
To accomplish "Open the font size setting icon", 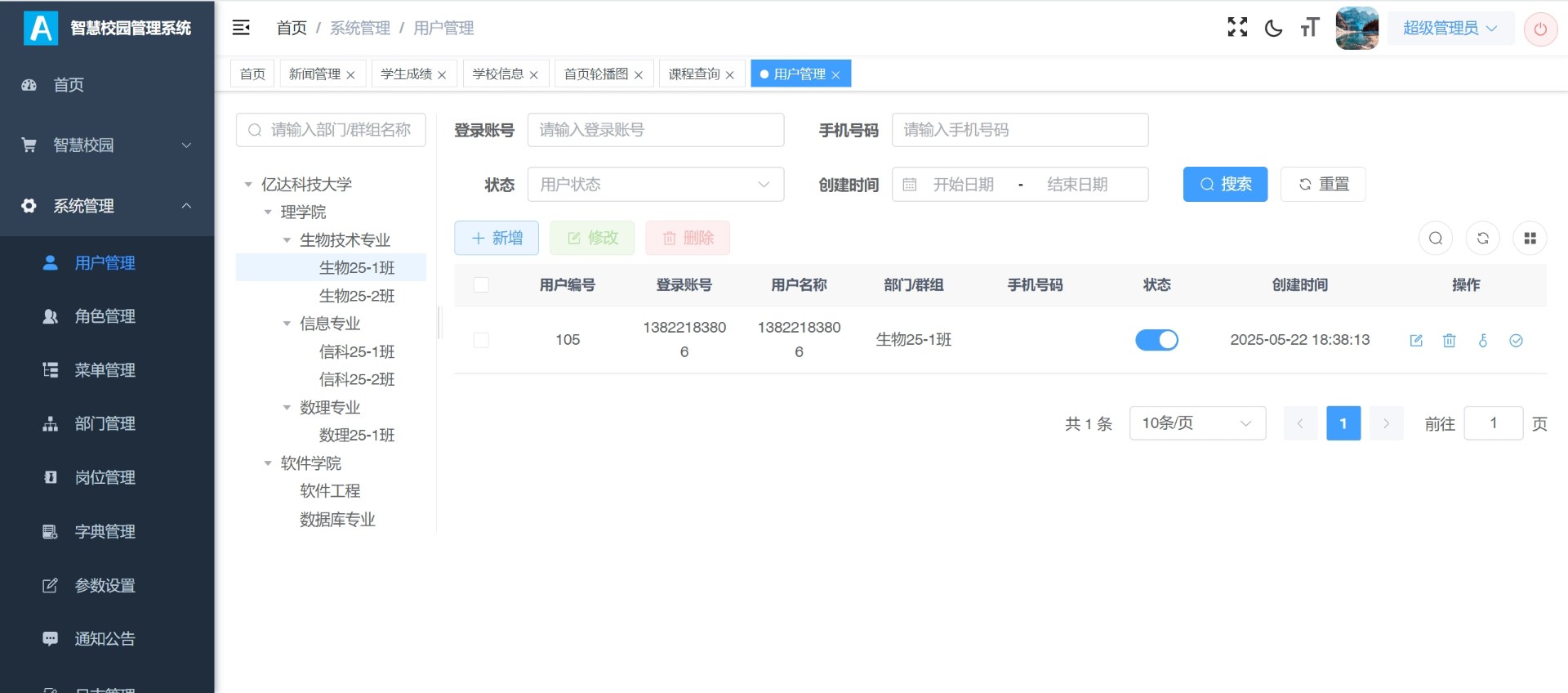I will (x=1309, y=28).
